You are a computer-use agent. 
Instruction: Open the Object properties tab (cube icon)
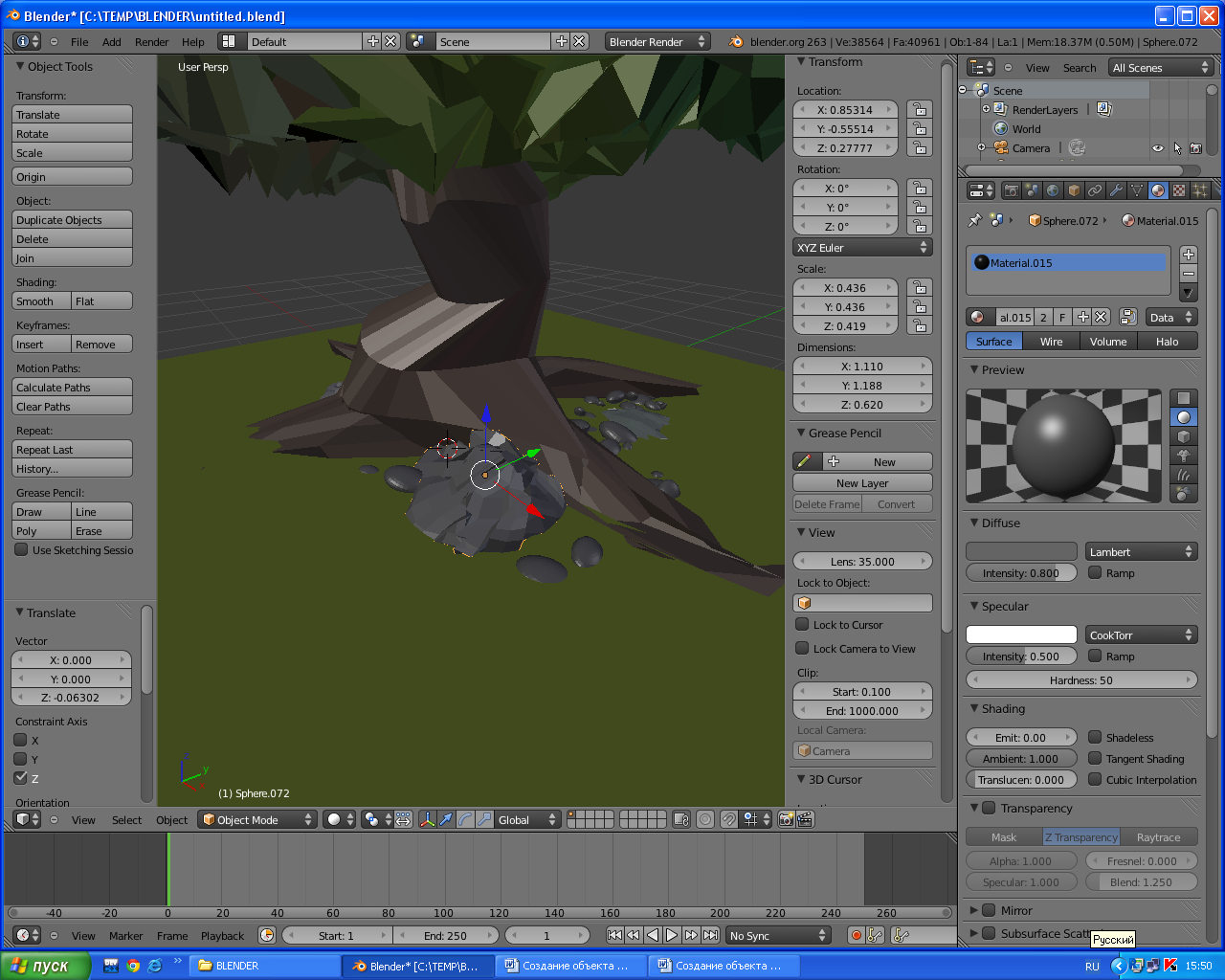pyautogui.click(x=1074, y=190)
